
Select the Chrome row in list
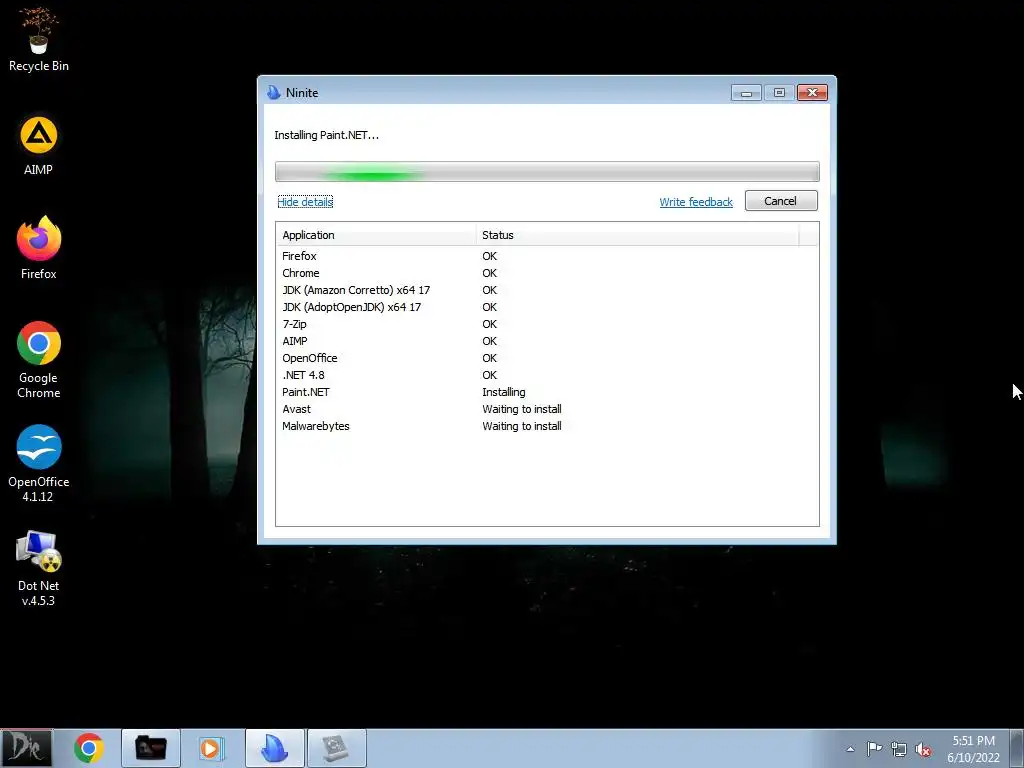coord(547,273)
